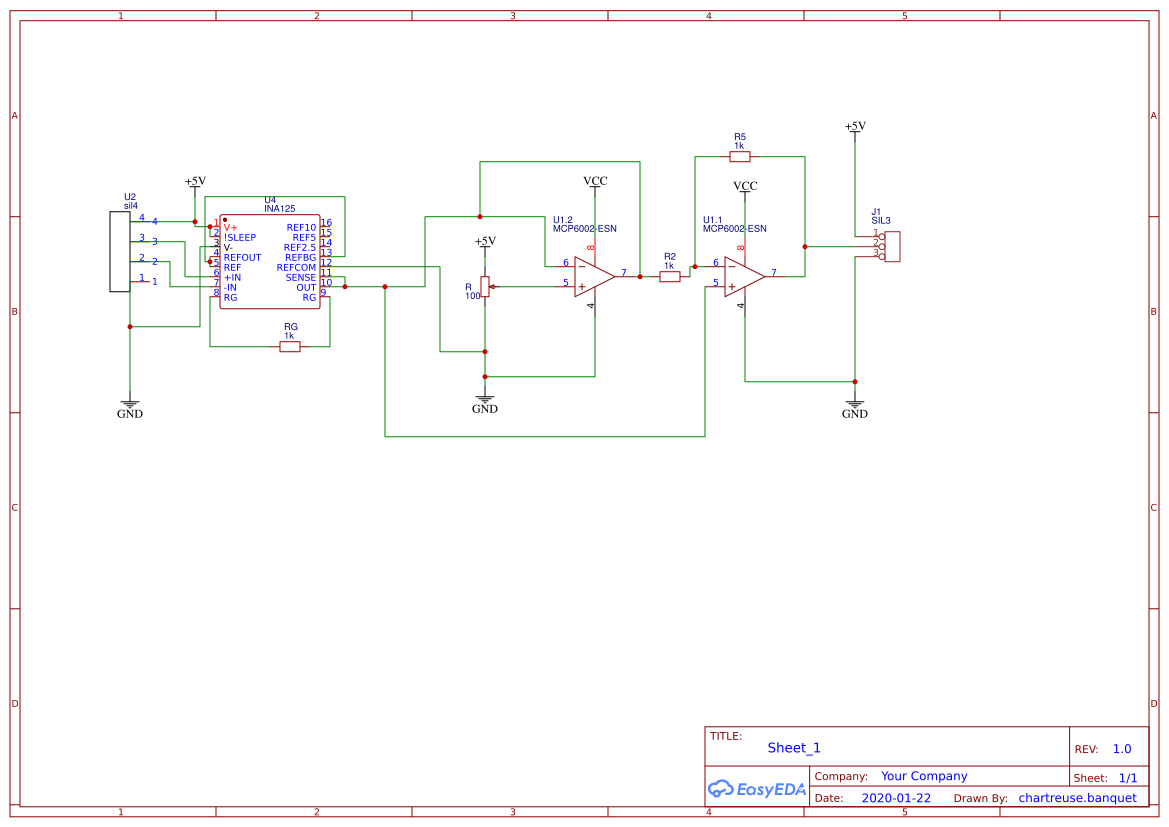Image resolution: width=1169 pixels, height=827 pixels.
Task: Click the REV 1.0 value in title block
Action: [1120, 748]
